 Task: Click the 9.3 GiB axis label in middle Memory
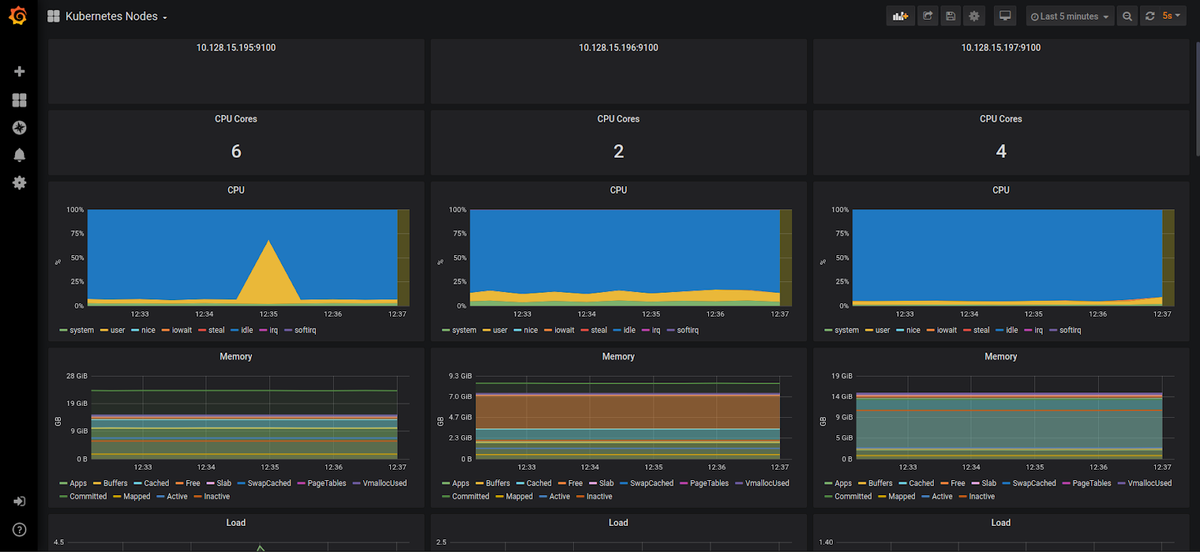[459, 375]
